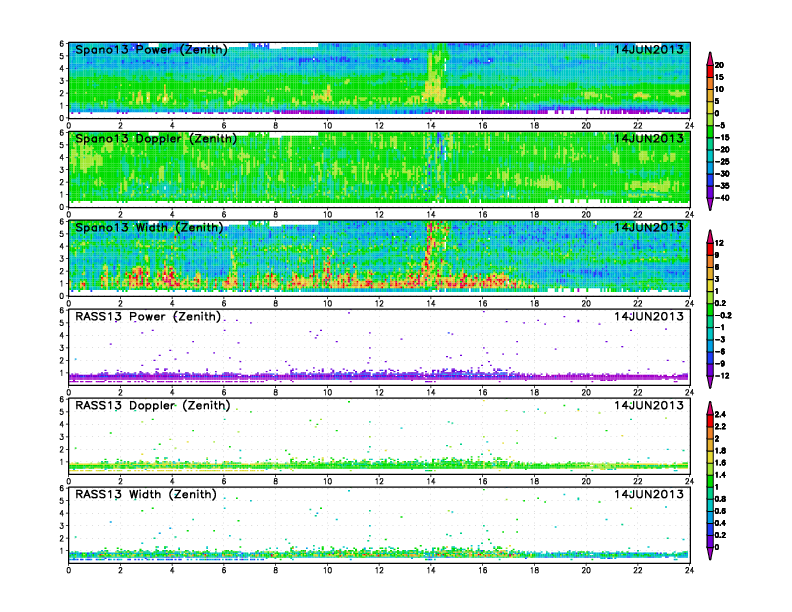The height and width of the screenshot is (612, 792).
Task: Click the "-40" colorbar label
Action: 722,198
